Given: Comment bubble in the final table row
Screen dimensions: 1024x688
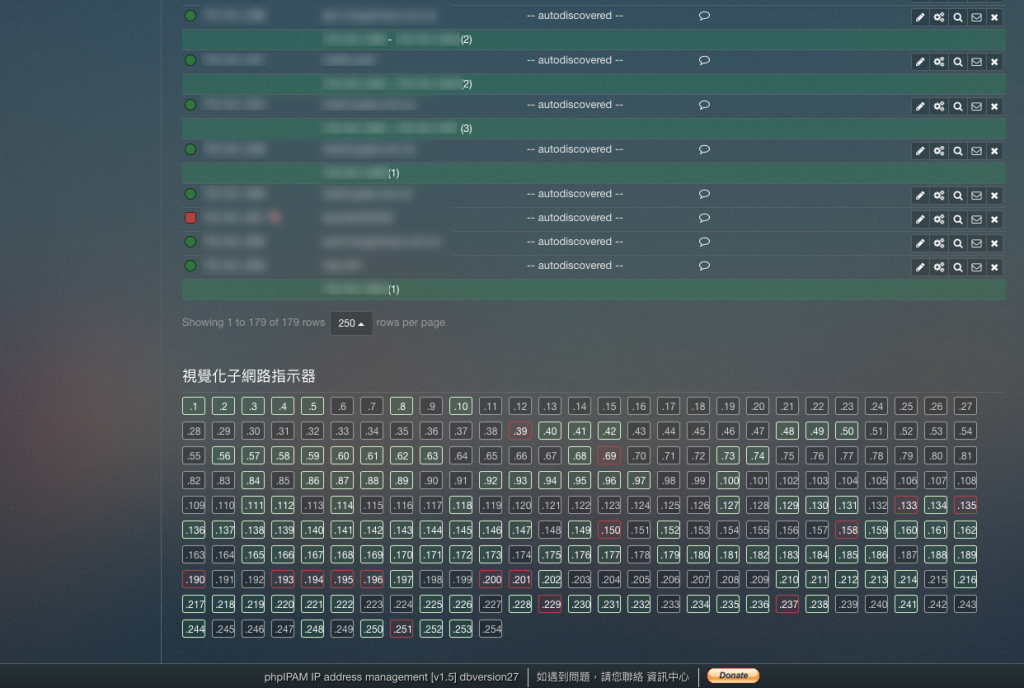Looking at the screenshot, I should click(704, 266).
